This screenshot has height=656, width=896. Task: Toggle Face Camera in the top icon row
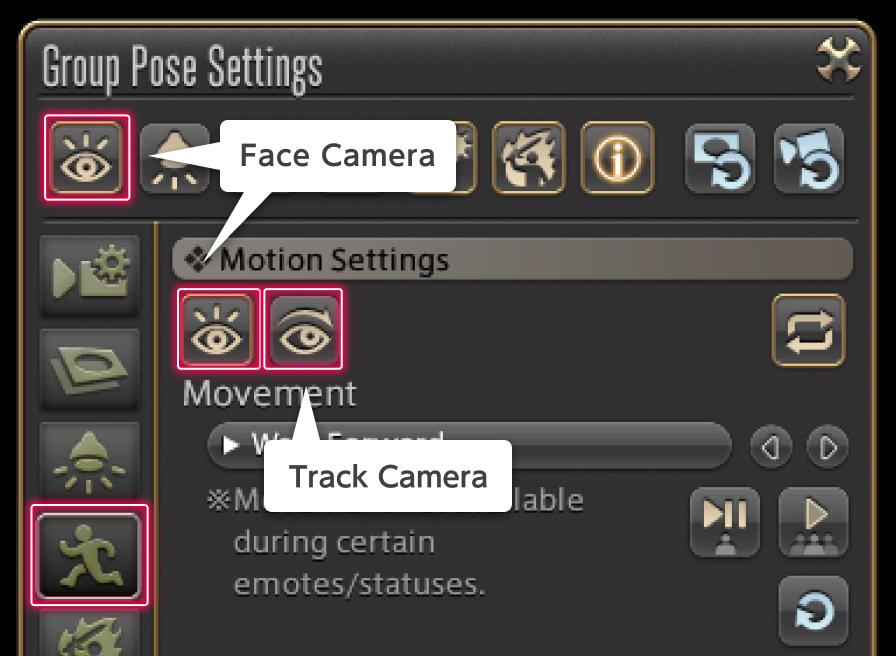pyautogui.click(x=86, y=158)
